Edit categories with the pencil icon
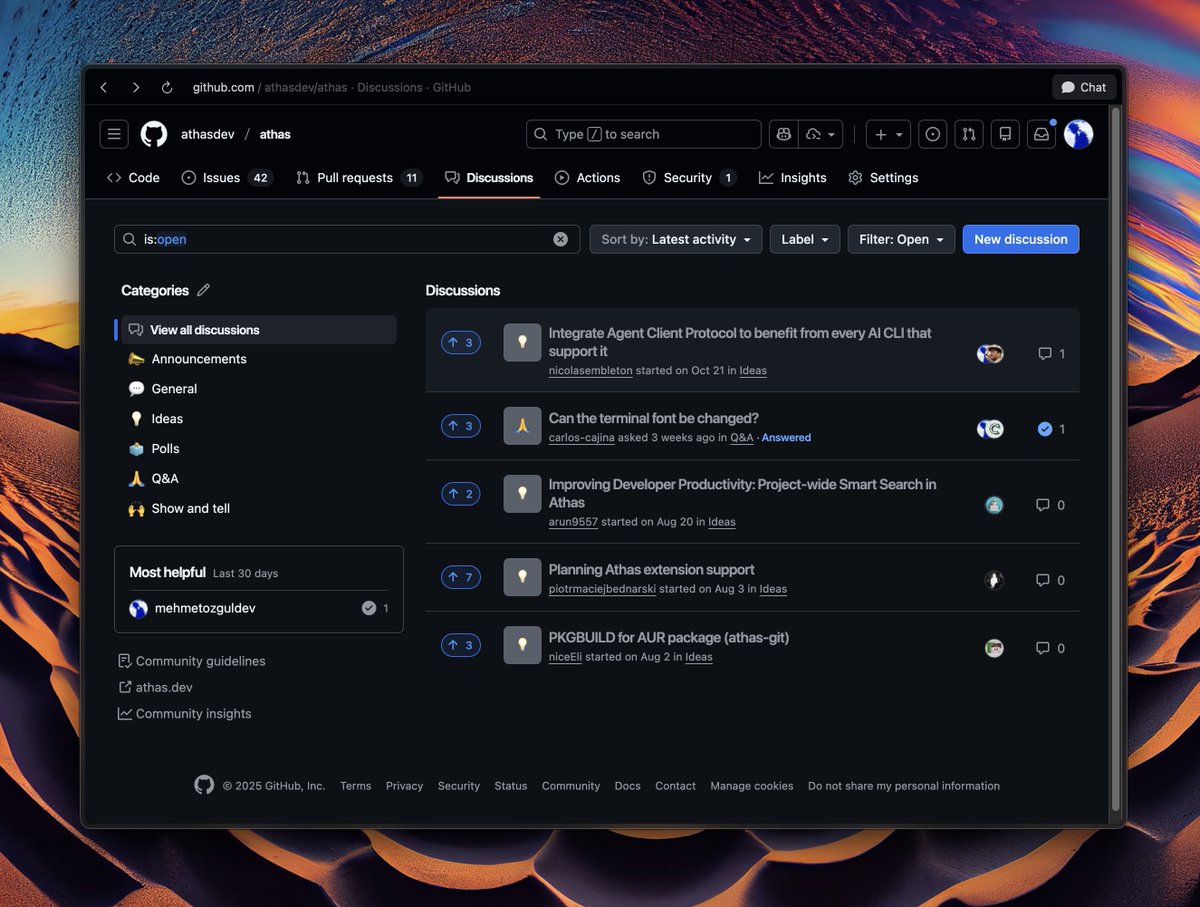 pos(203,290)
